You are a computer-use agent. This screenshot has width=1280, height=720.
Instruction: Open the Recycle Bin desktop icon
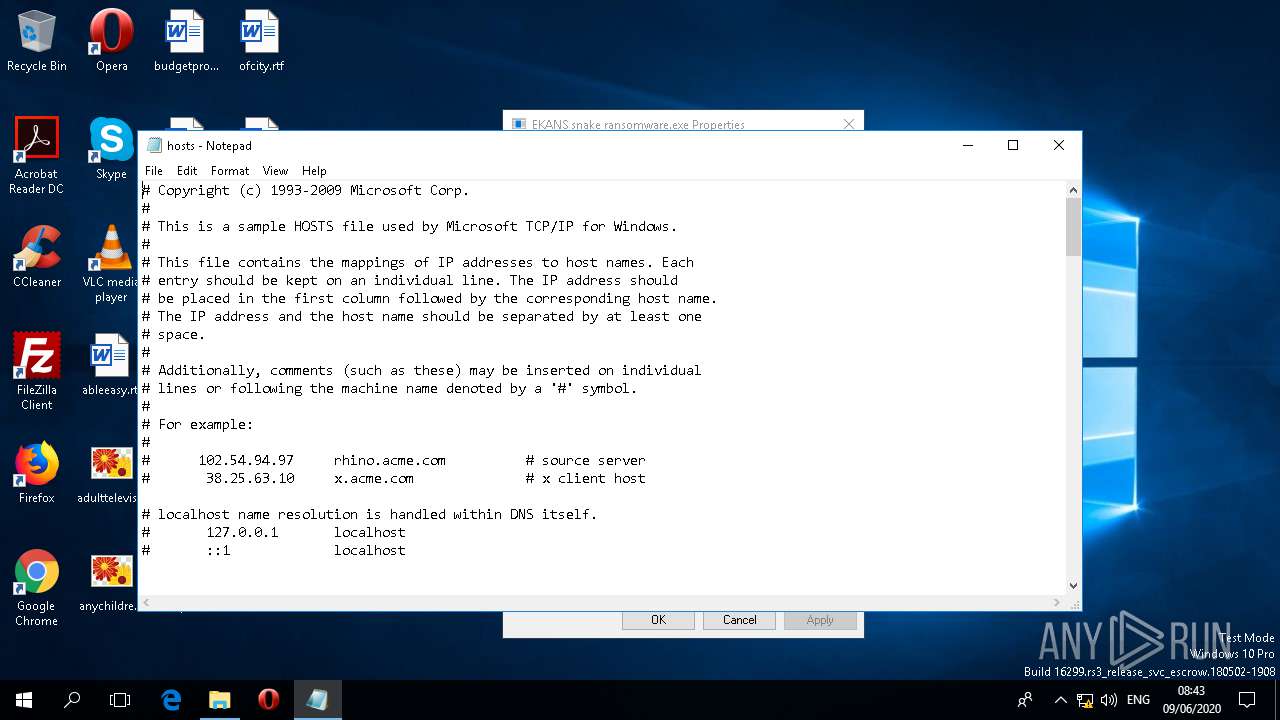pyautogui.click(x=37, y=42)
